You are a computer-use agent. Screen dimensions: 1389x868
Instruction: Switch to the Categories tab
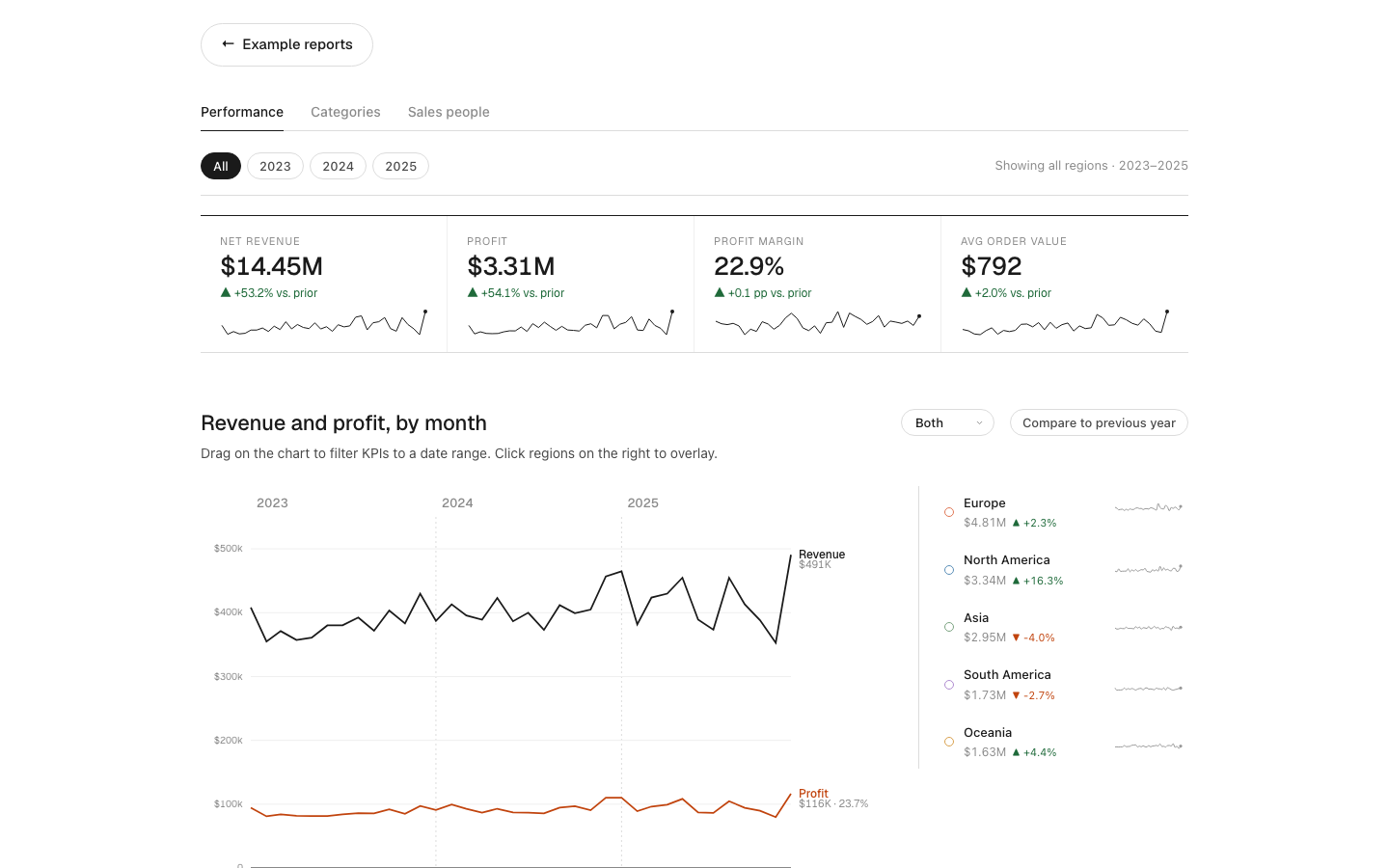[345, 112]
